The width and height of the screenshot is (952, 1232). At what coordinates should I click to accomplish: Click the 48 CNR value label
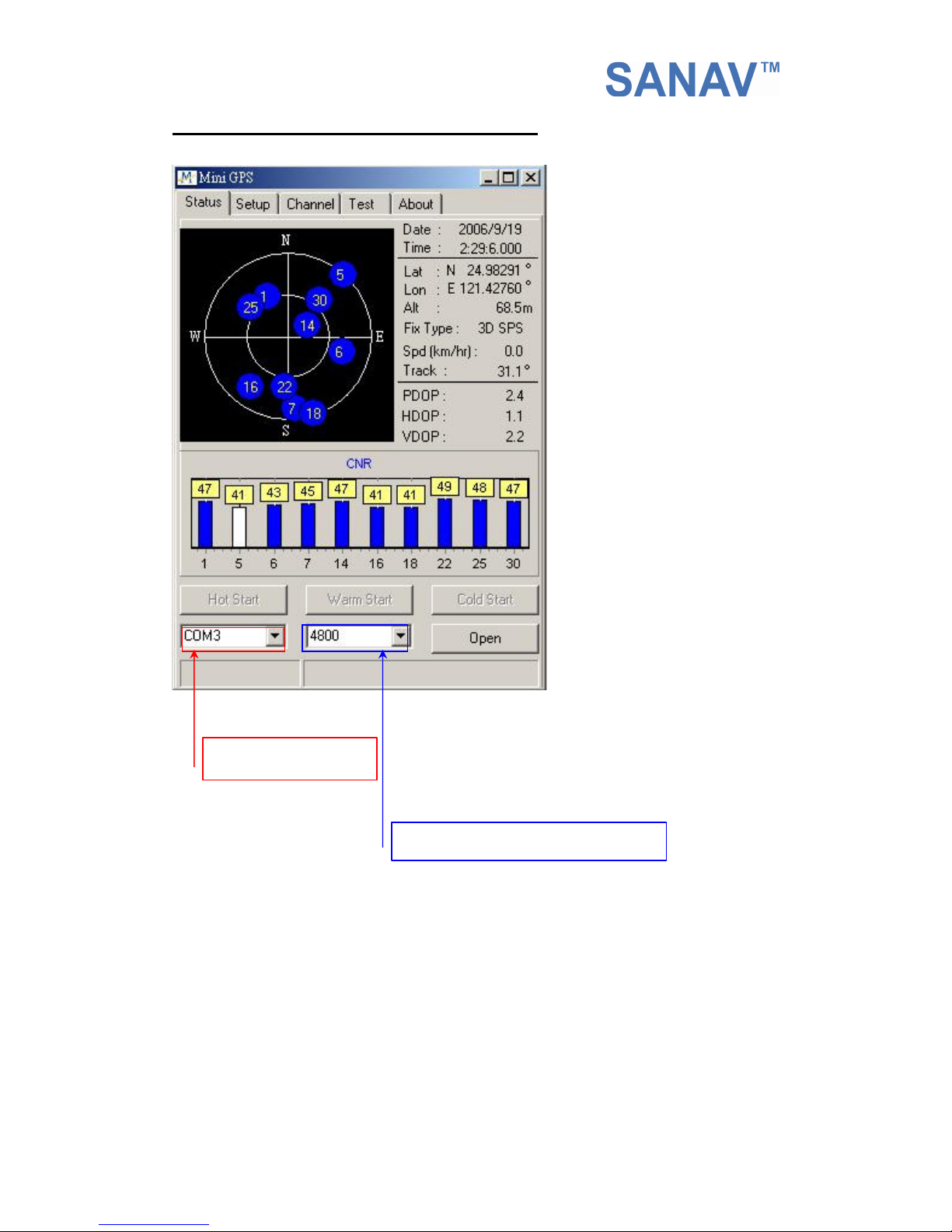479,487
